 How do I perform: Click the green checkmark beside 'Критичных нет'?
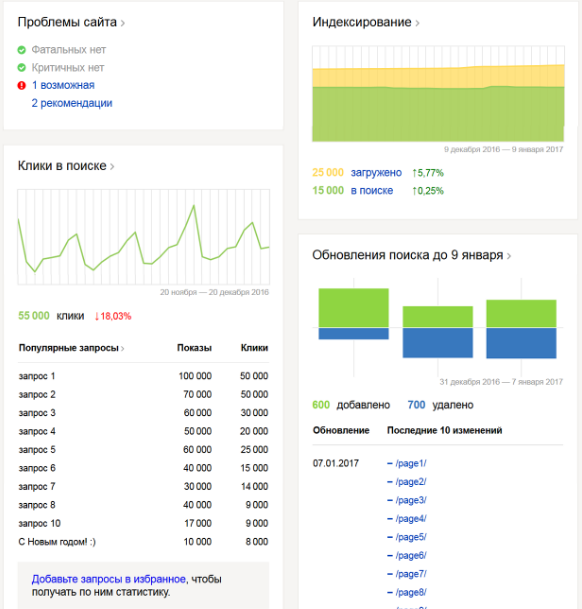21,68
